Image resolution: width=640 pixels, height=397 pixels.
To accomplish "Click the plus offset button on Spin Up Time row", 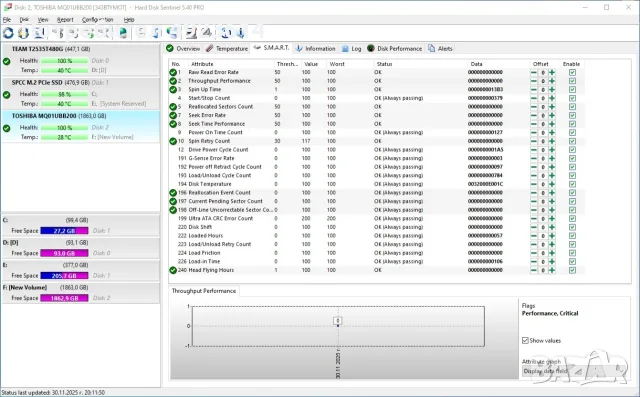I will coord(552,89).
